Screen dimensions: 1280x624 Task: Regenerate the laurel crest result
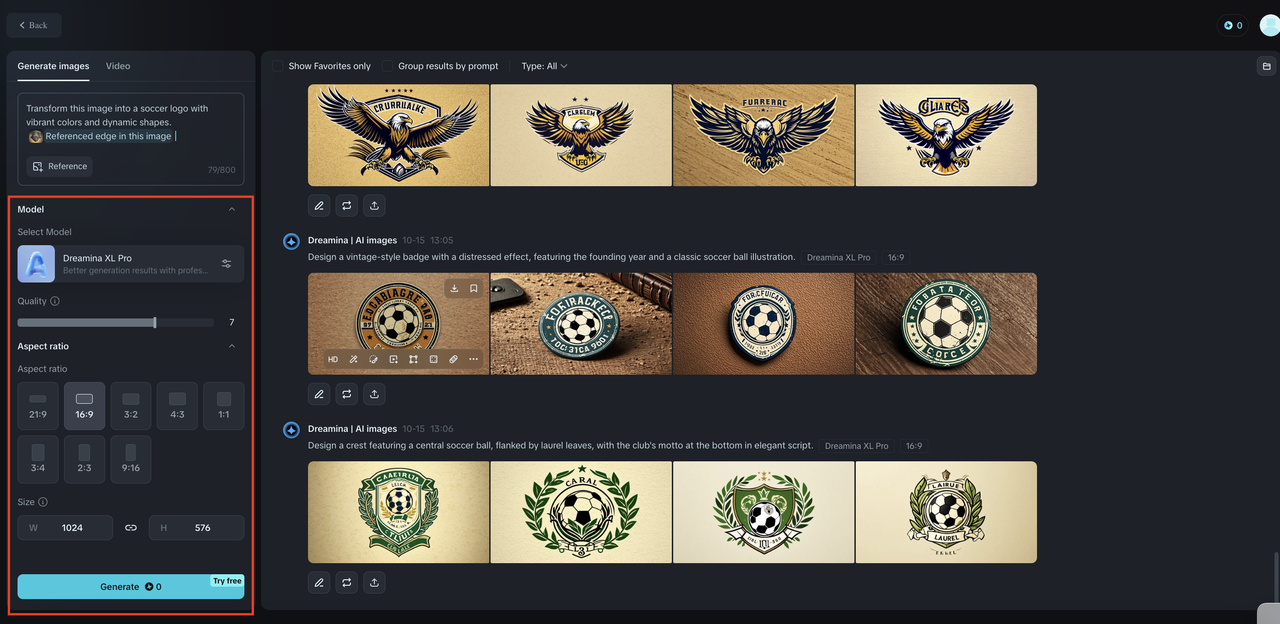click(347, 582)
